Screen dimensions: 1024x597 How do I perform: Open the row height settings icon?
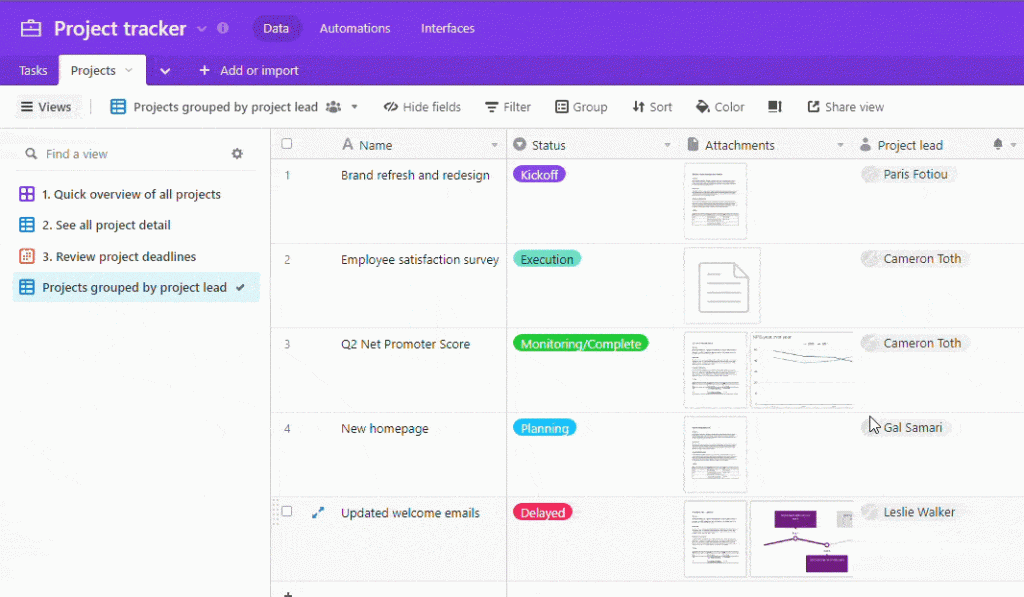click(x=774, y=107)
